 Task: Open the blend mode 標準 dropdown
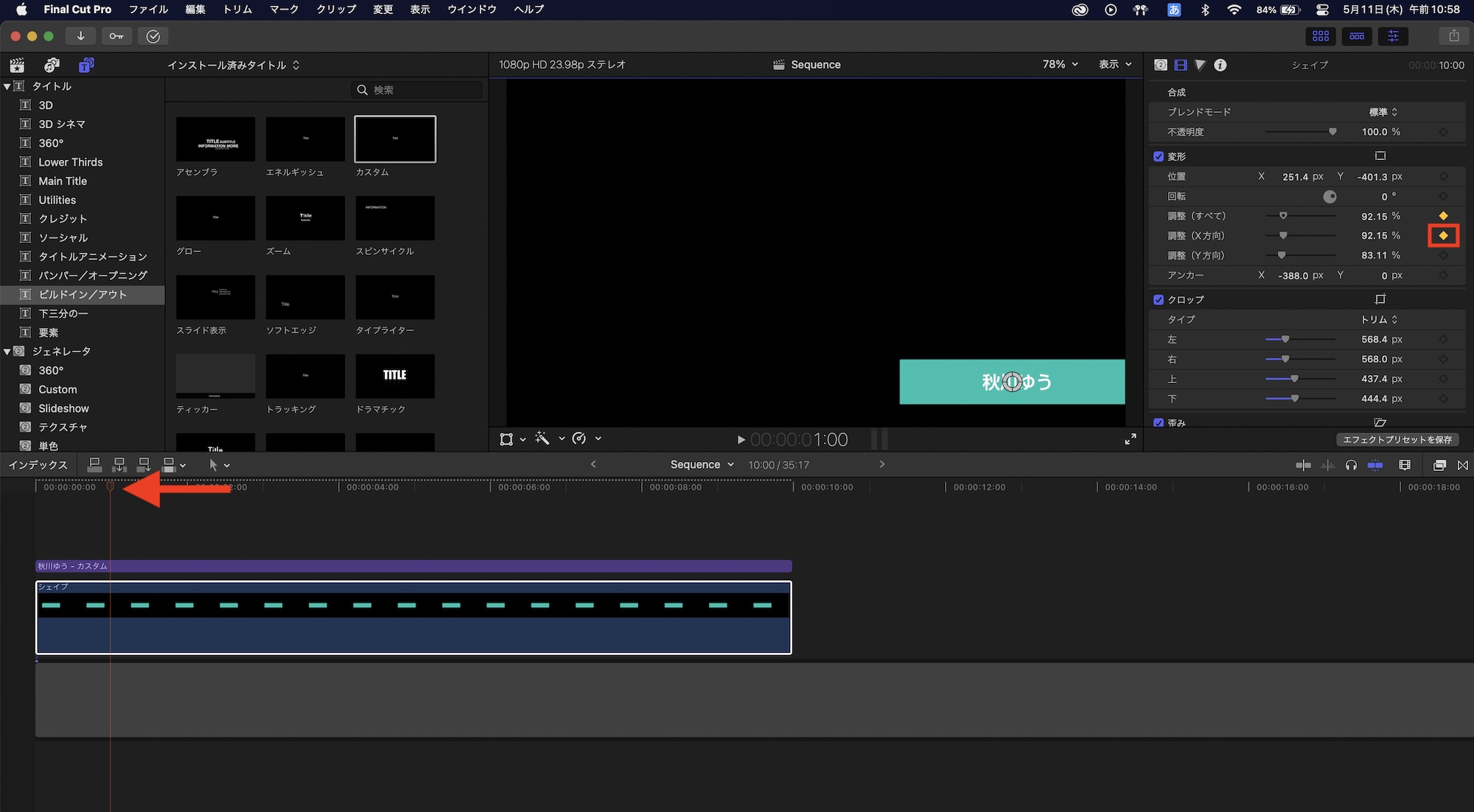point(1383,112)
